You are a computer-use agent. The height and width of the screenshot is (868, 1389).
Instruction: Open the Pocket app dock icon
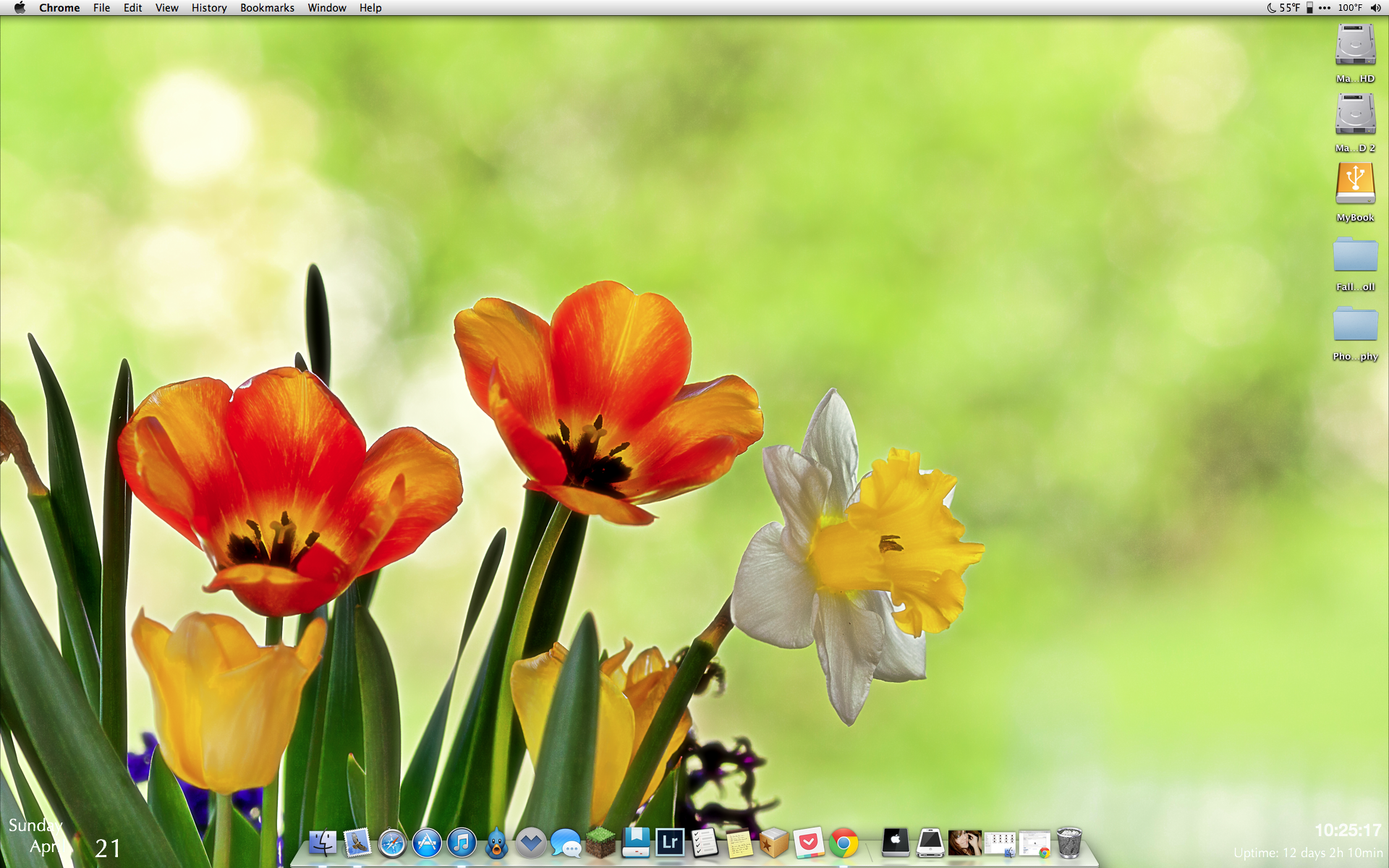809,843
